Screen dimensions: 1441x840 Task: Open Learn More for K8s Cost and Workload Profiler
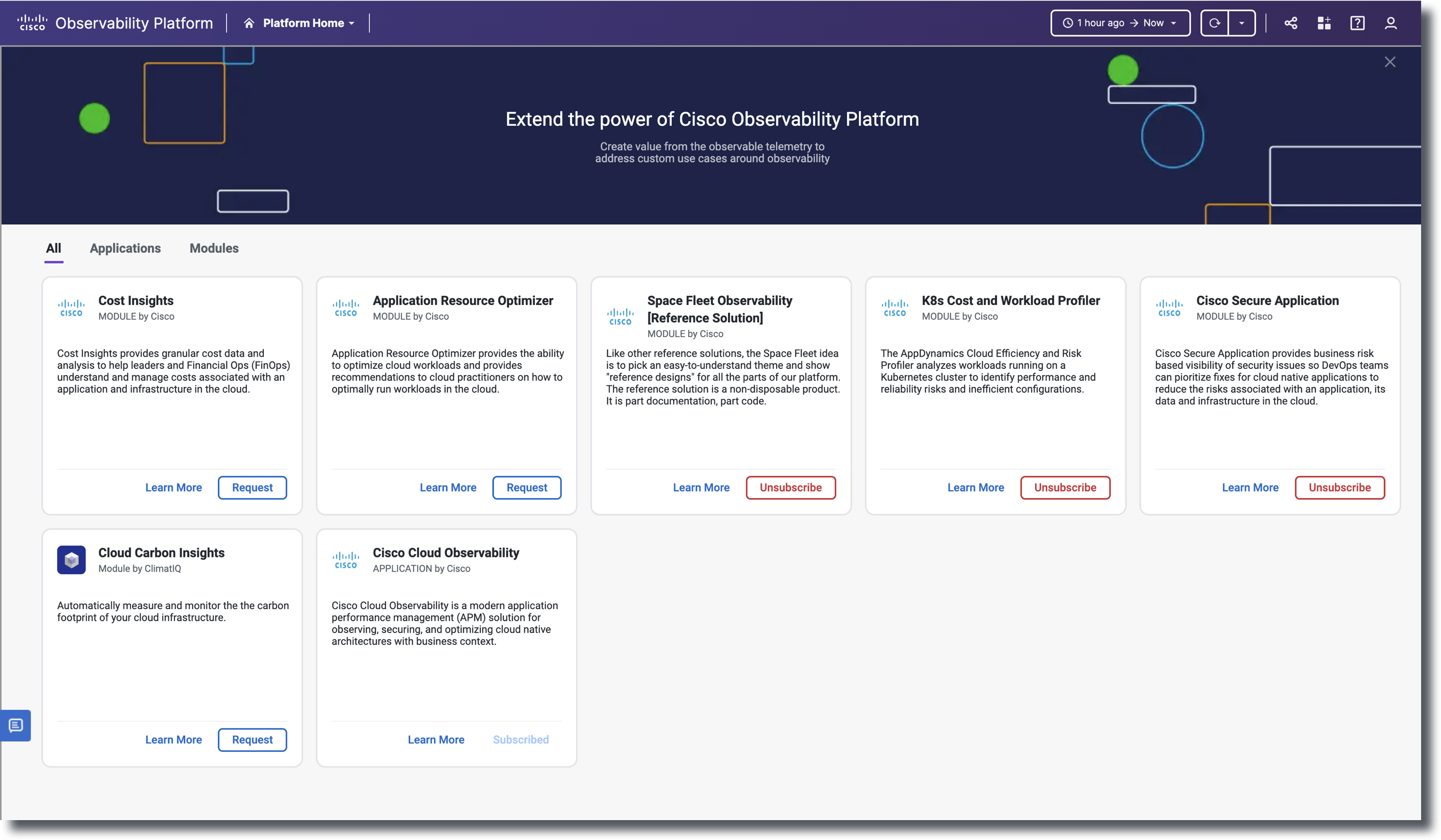(x=975, y=487)
